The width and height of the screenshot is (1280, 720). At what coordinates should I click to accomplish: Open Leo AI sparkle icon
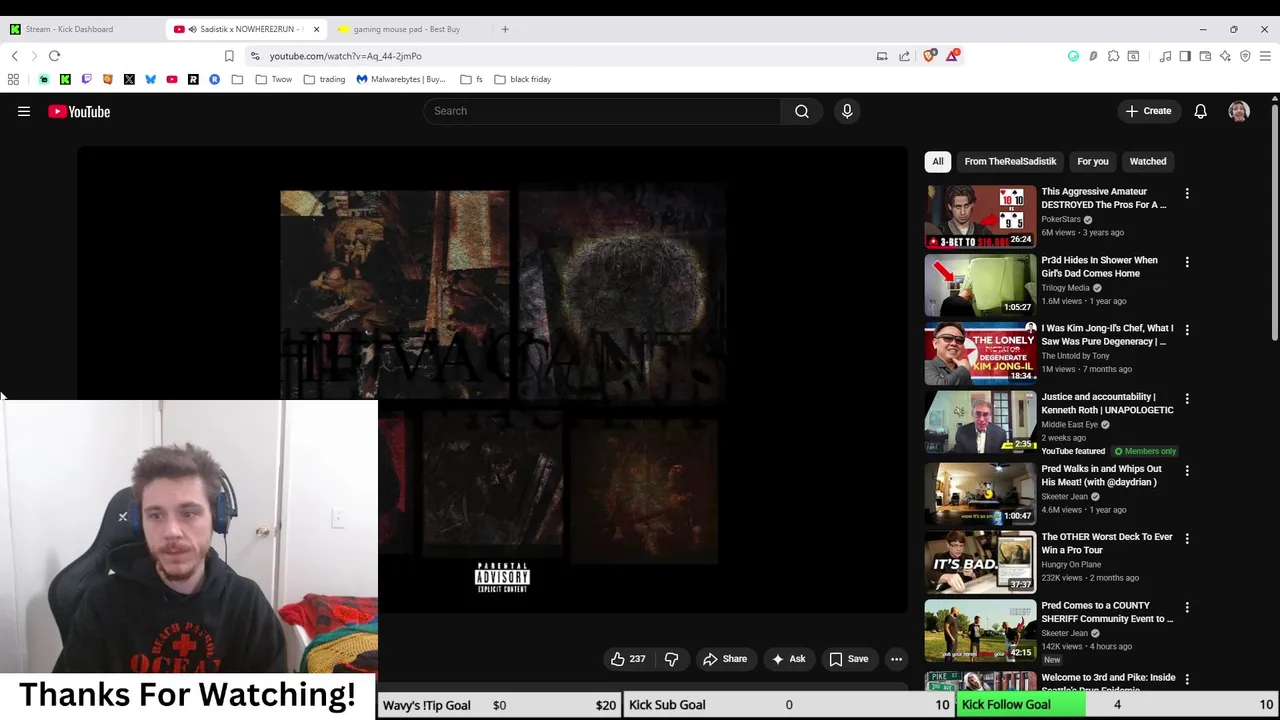(1225, 56)
